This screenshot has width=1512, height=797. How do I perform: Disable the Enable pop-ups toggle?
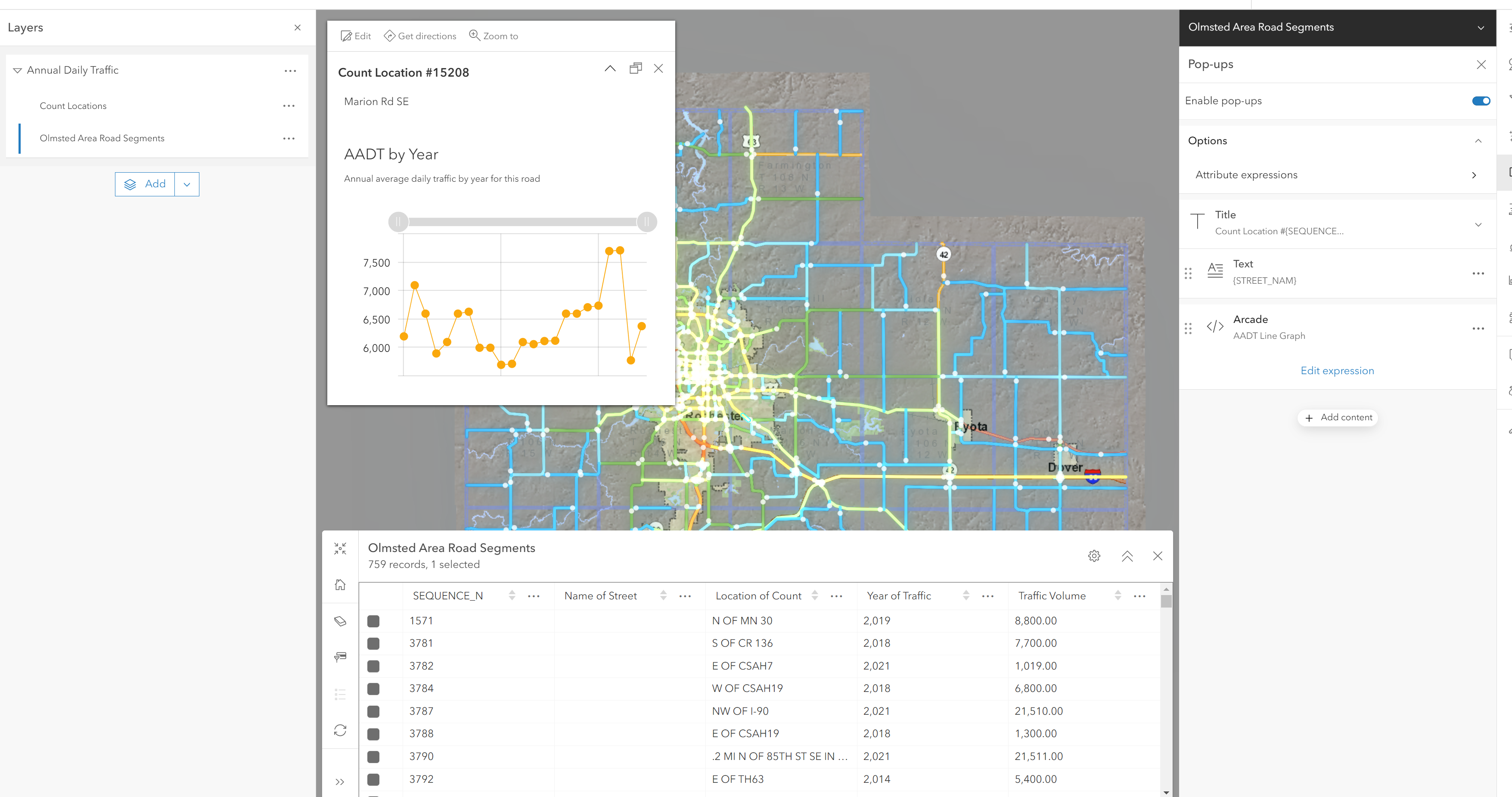[1480, 100]
